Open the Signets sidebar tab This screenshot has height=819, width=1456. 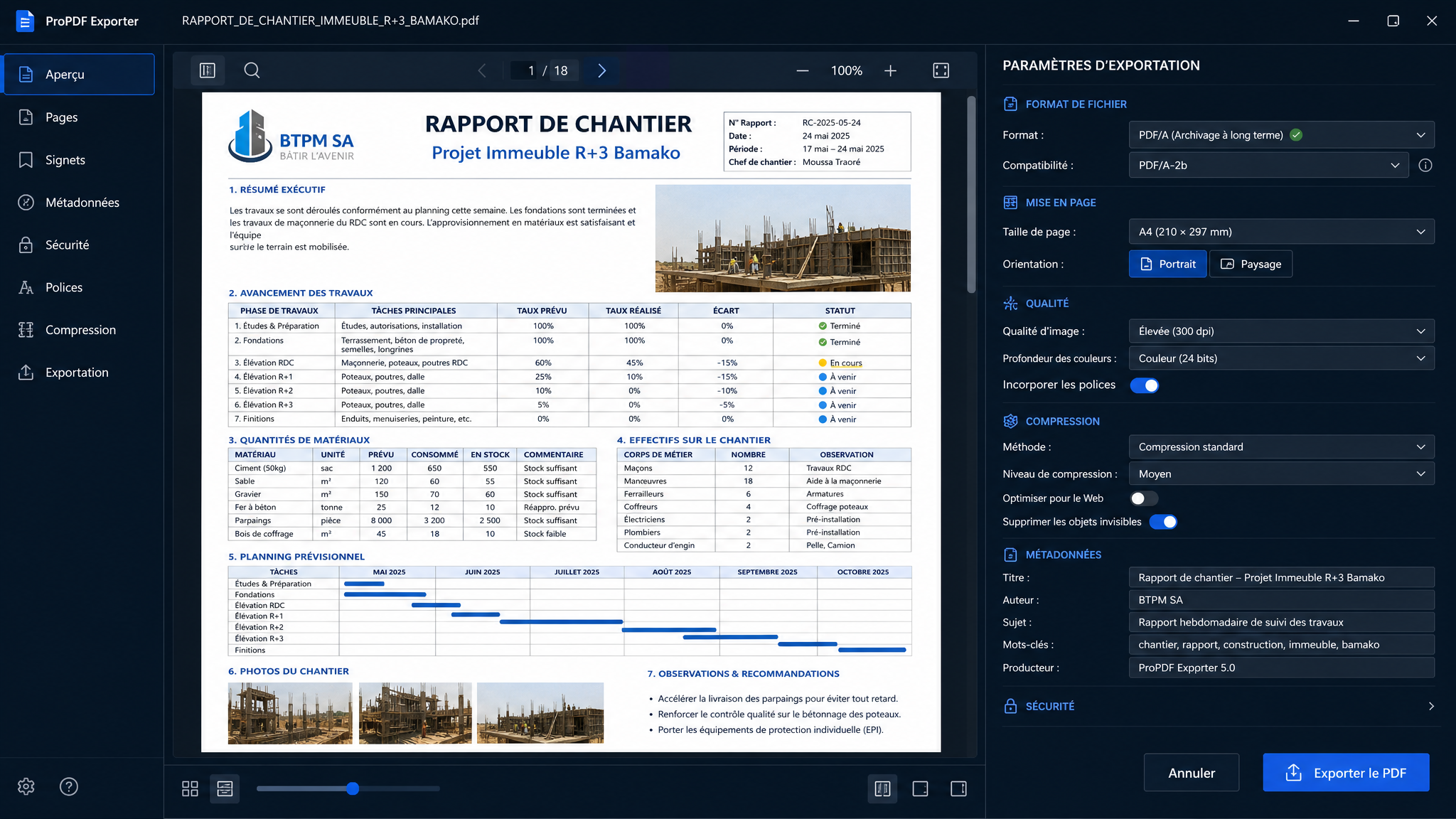(x=79, y=160)
